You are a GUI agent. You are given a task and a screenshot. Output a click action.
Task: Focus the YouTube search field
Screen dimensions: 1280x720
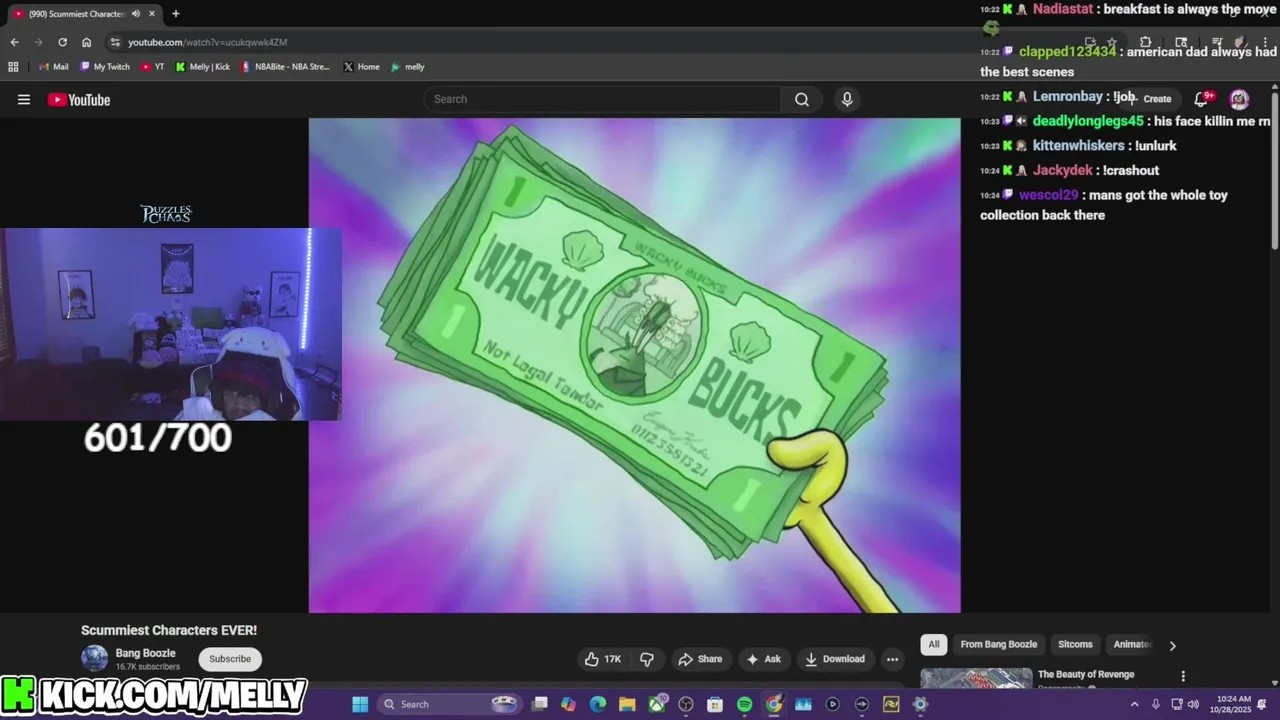[x=603, y=99]
